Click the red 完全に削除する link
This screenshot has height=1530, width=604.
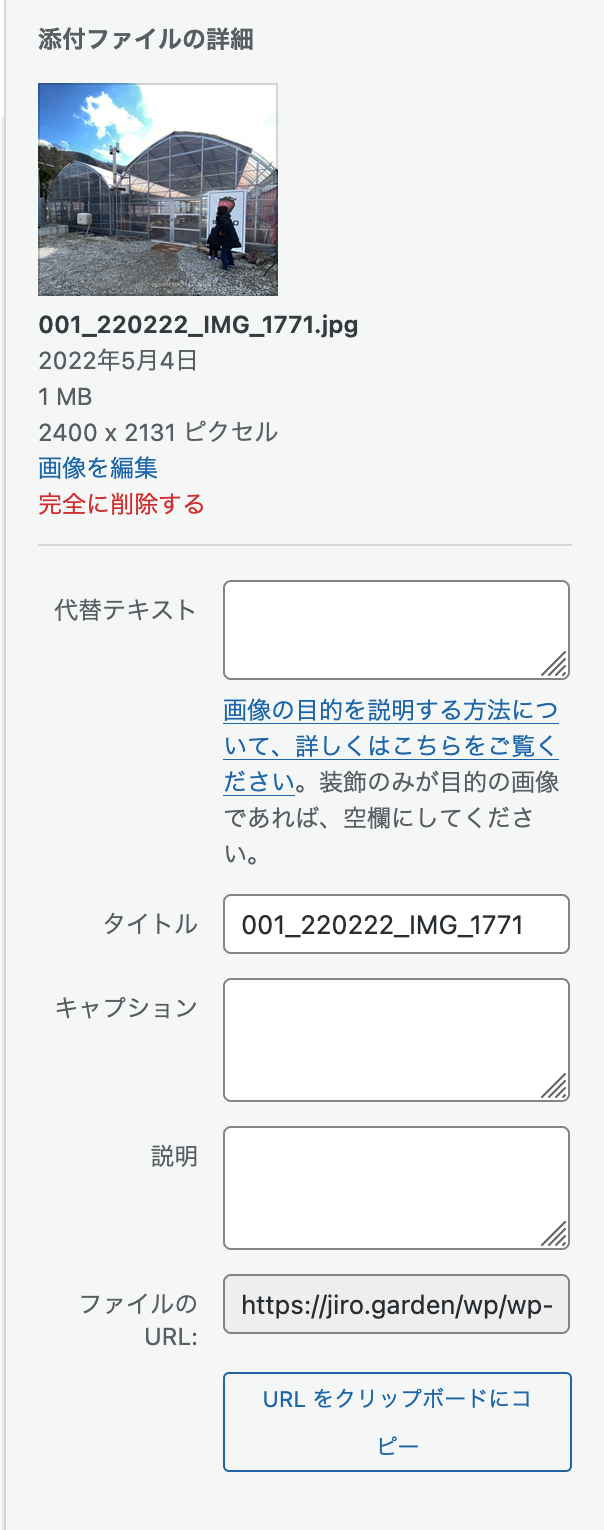(121, 504)
